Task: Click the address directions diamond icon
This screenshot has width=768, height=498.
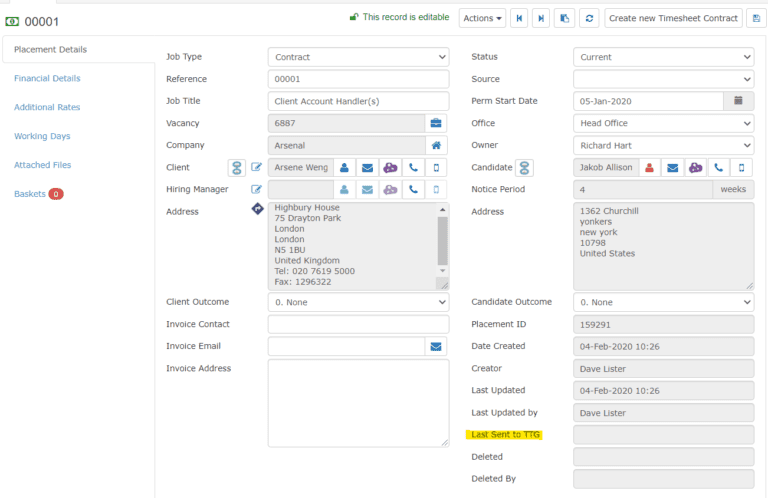Action: pyautogui.click(x=256, y=209)
